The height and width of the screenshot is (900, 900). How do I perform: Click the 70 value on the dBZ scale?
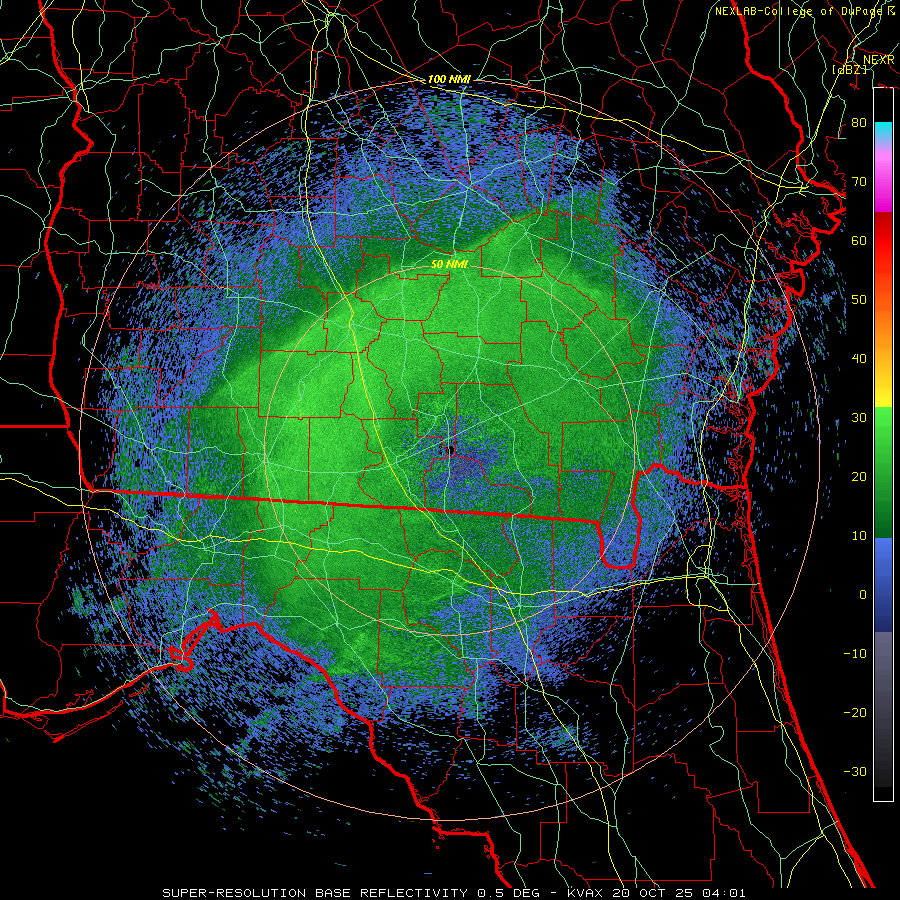859,181
